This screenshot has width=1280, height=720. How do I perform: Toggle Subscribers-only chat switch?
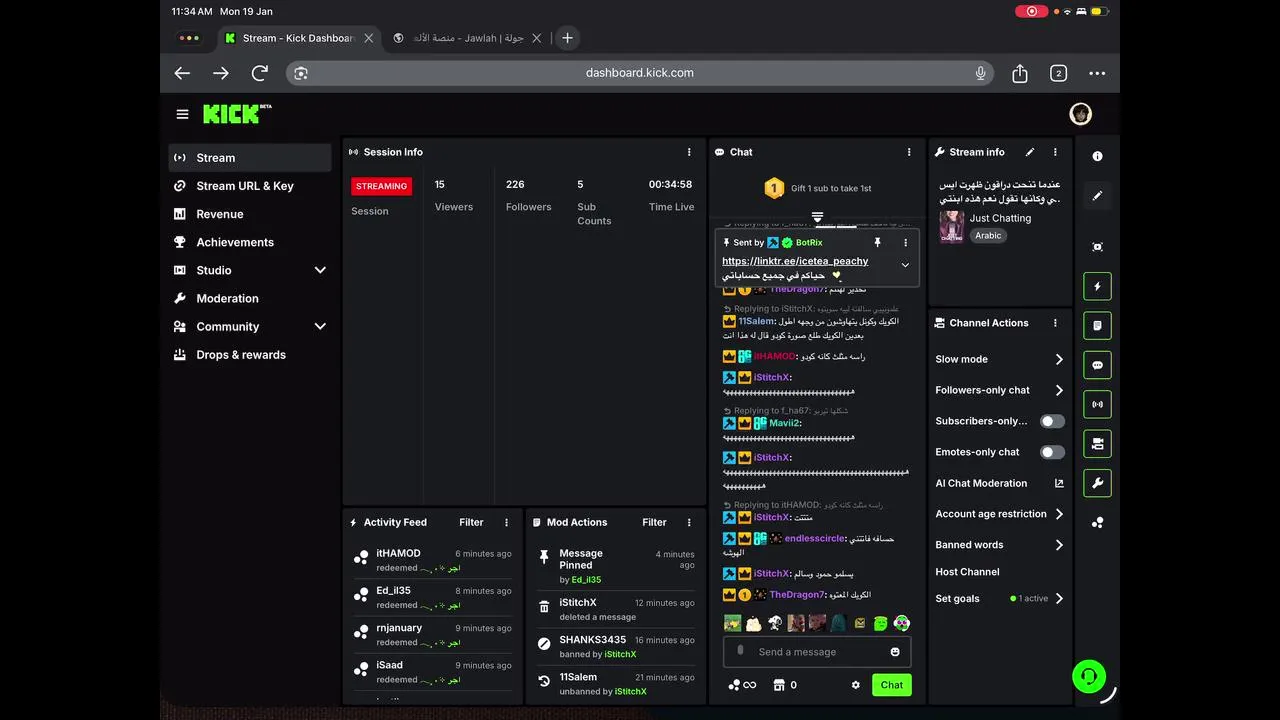[x=1052, y=421]
